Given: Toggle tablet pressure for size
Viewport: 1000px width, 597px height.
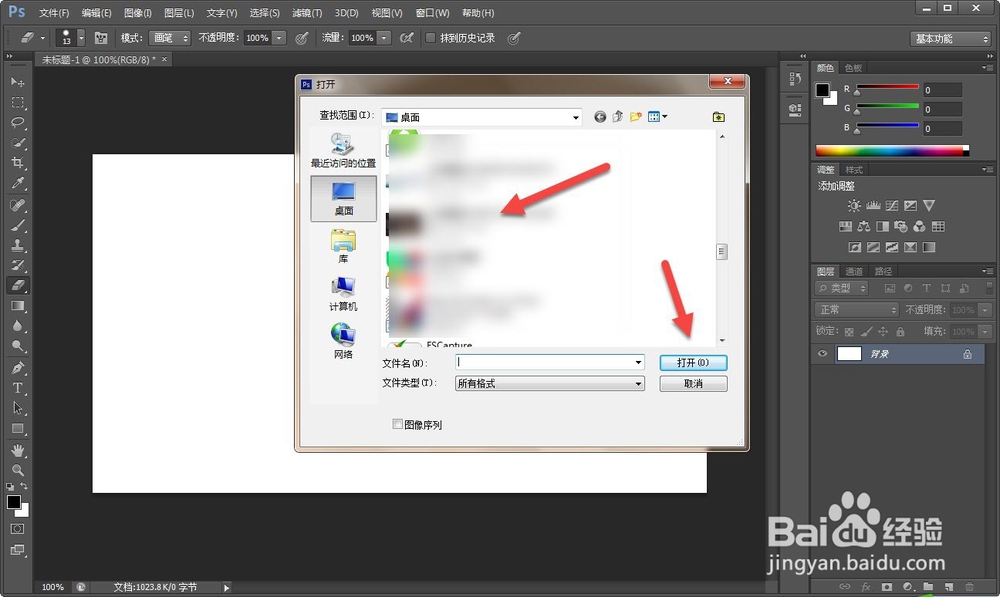Looking at the screenshot, I should (514, 38).
